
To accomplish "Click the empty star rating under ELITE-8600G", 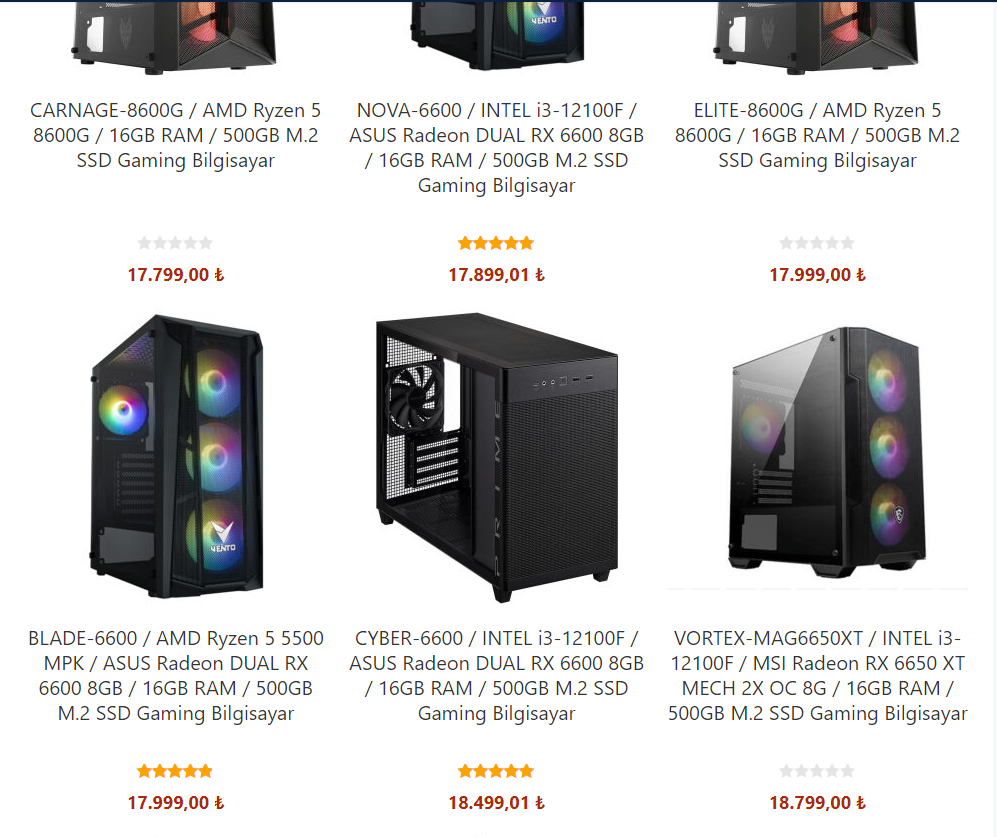I will click(818, 243).
